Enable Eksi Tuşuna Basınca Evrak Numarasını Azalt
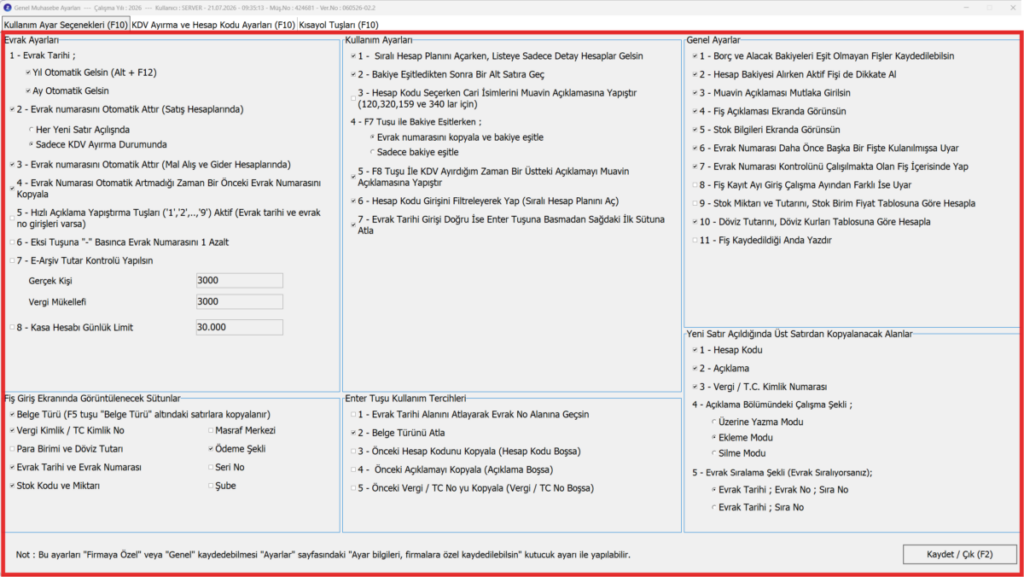This screenshot has height=577, width=1024. pos(12,242)
